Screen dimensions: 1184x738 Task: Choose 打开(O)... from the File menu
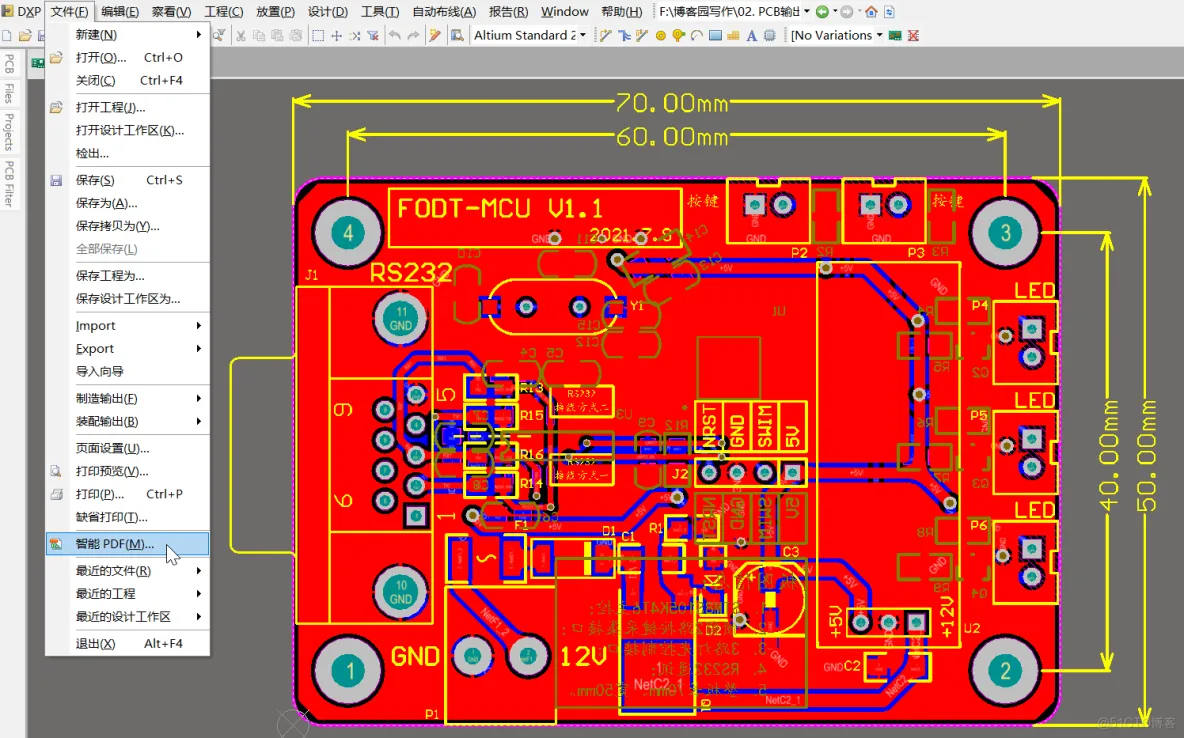(128, 57)
